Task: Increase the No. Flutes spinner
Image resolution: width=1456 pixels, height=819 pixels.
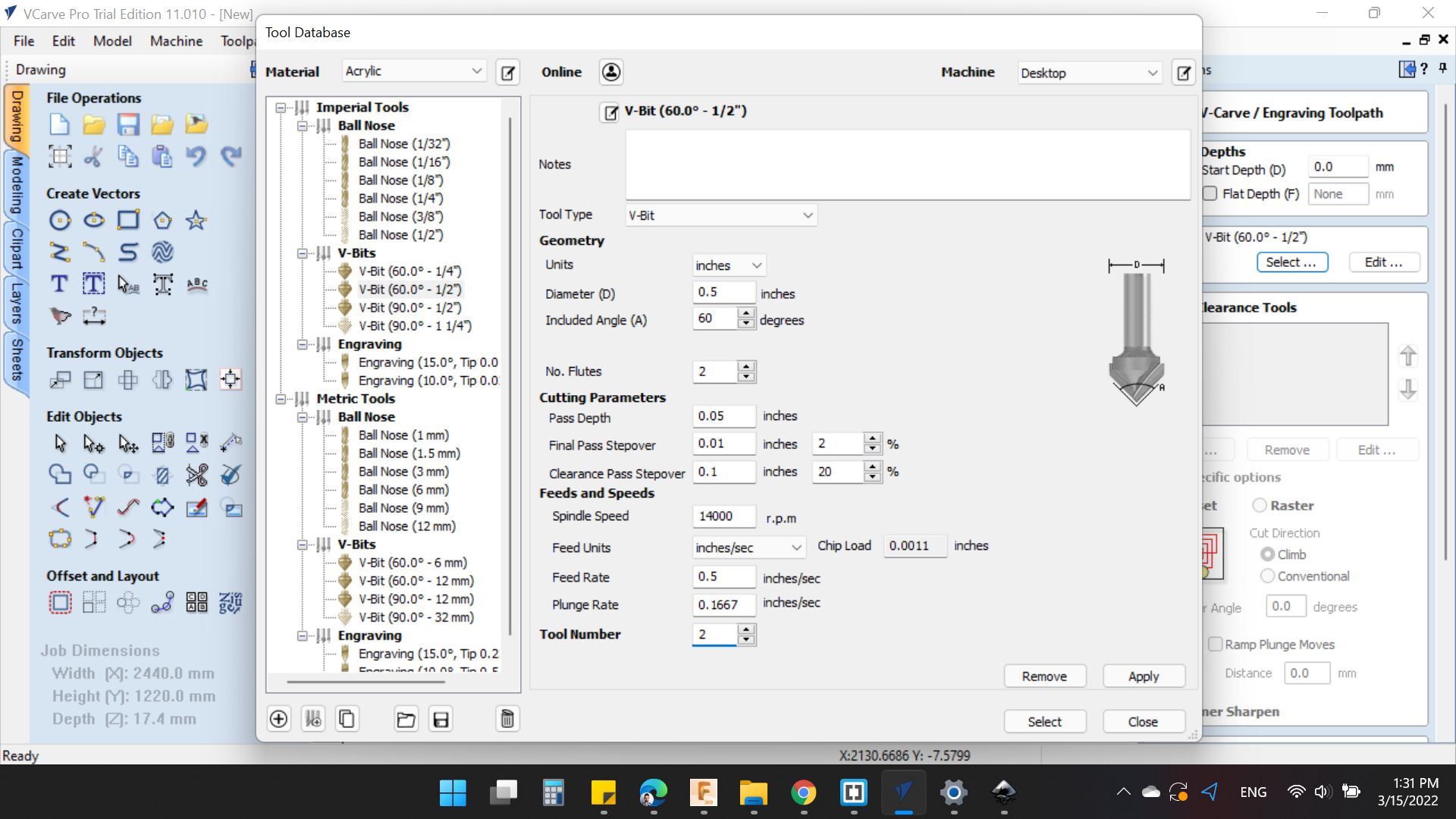Action: 746,366
